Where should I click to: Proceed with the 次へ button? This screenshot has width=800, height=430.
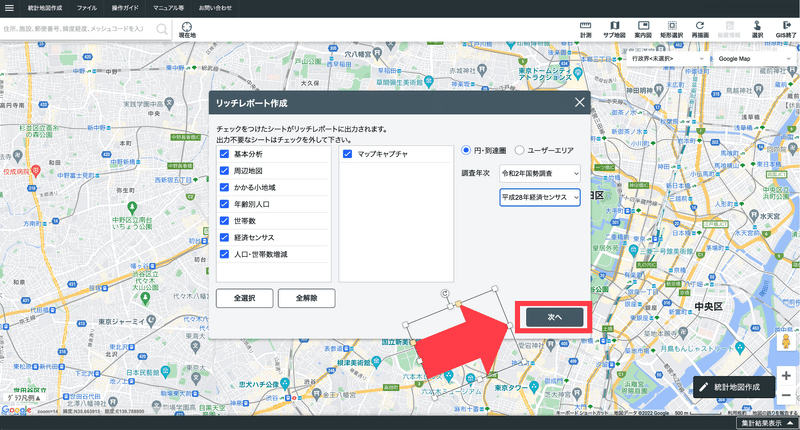555,317
